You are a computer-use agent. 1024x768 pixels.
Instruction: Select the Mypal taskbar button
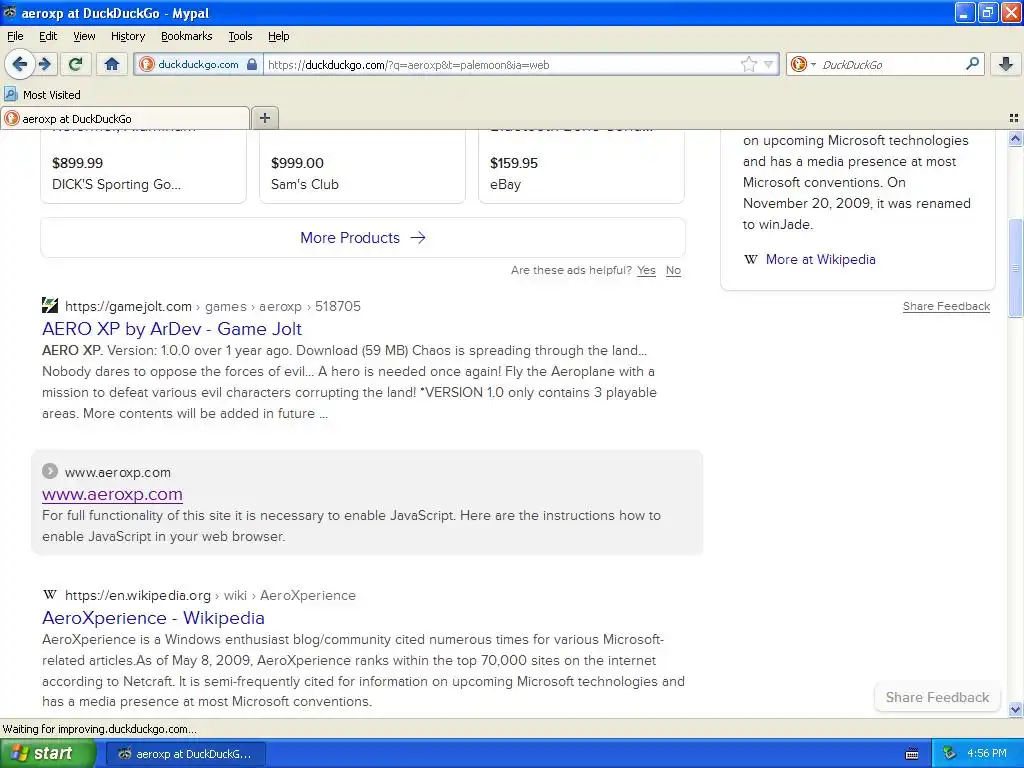click(185, 754)
